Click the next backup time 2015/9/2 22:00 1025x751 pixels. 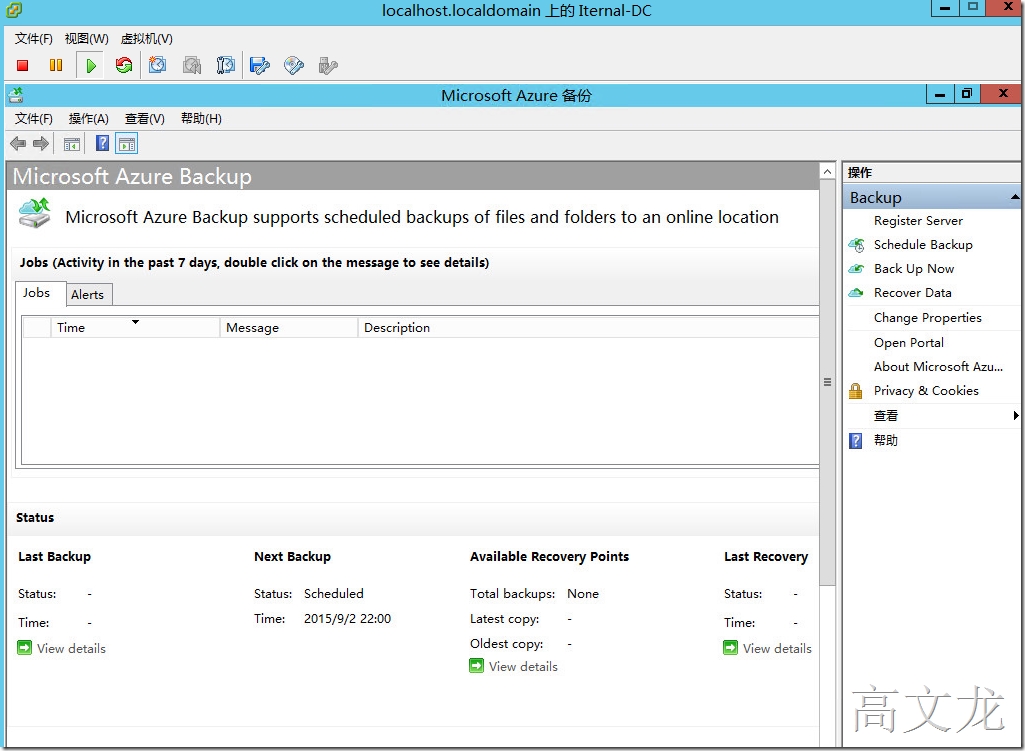click(347, 619)
